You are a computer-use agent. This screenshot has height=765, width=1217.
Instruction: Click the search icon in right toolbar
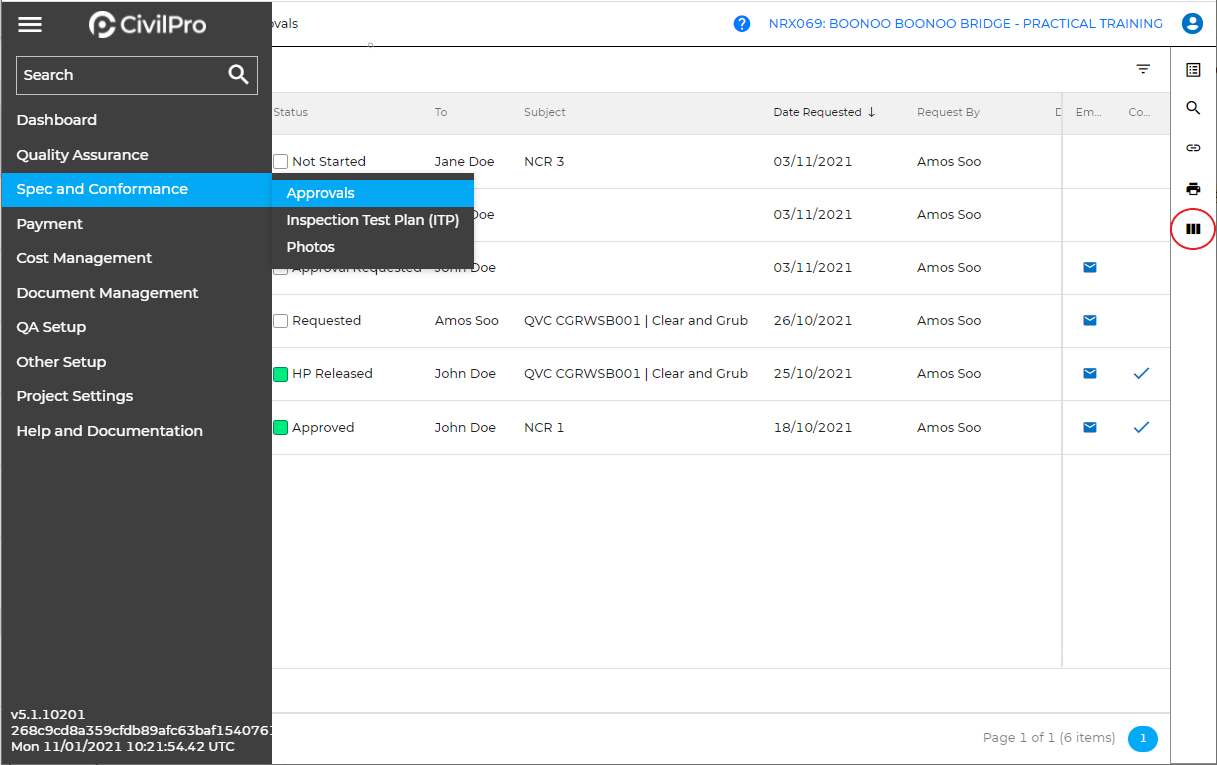click(x=1193, y=108)
